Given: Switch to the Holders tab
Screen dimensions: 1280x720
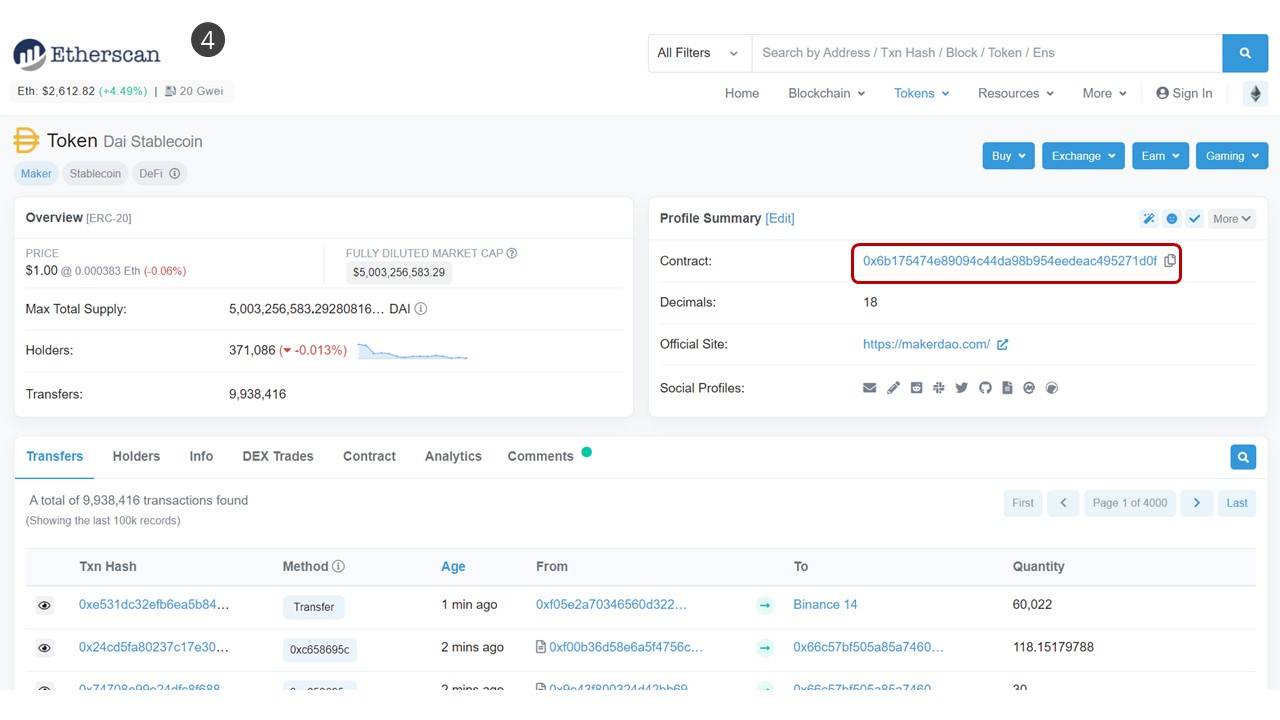Looking at the screenshot, I should (x=136, y=456).
